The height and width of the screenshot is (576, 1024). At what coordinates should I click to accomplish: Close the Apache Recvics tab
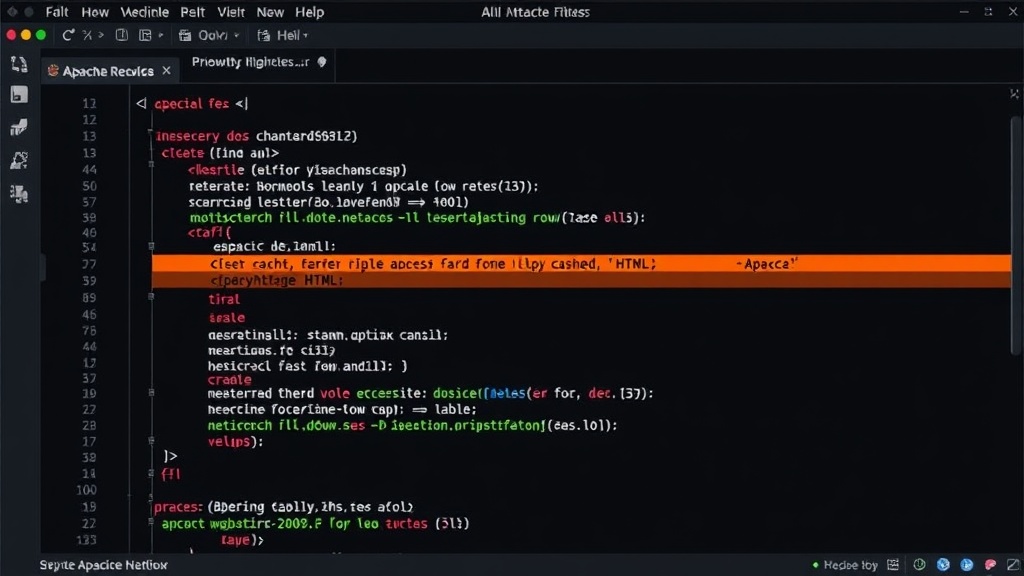tap(167, 71)
